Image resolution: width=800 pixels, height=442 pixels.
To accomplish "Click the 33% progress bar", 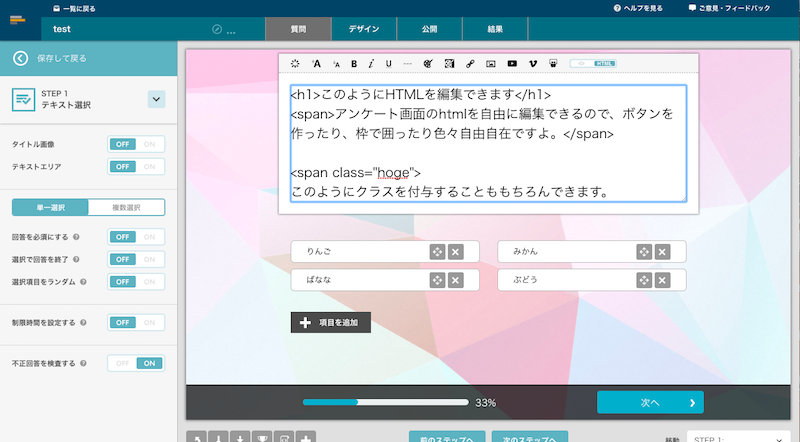I will click(385, 402).
